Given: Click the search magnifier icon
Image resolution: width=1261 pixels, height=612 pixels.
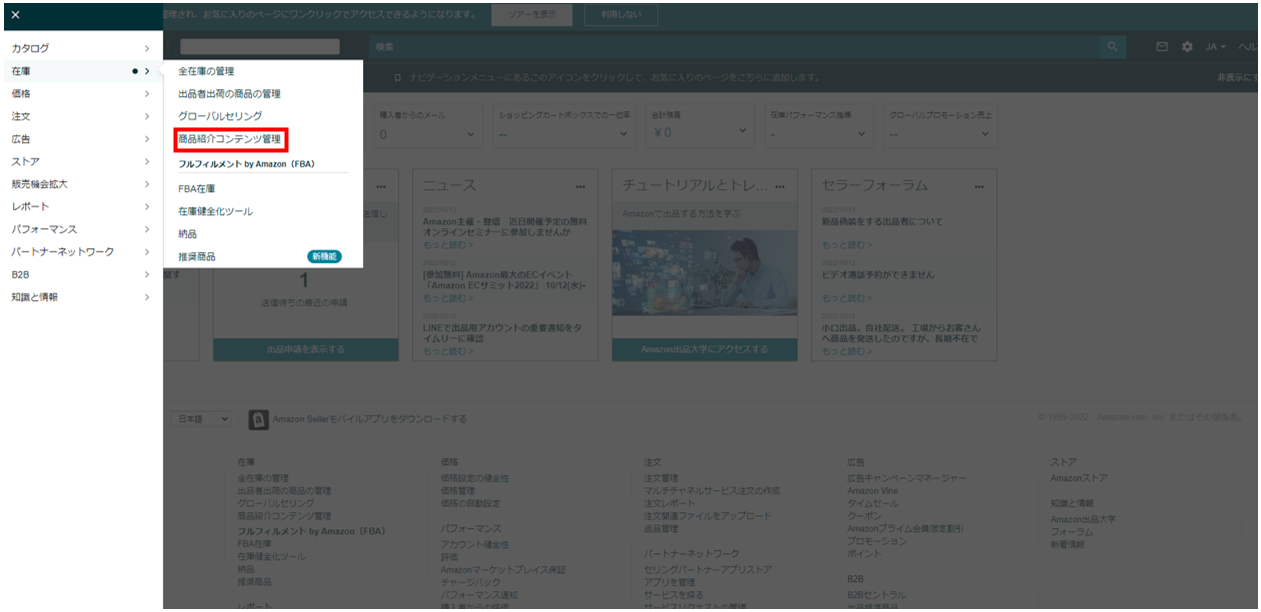Looking at the screenshot, I should coord(1111,47).
